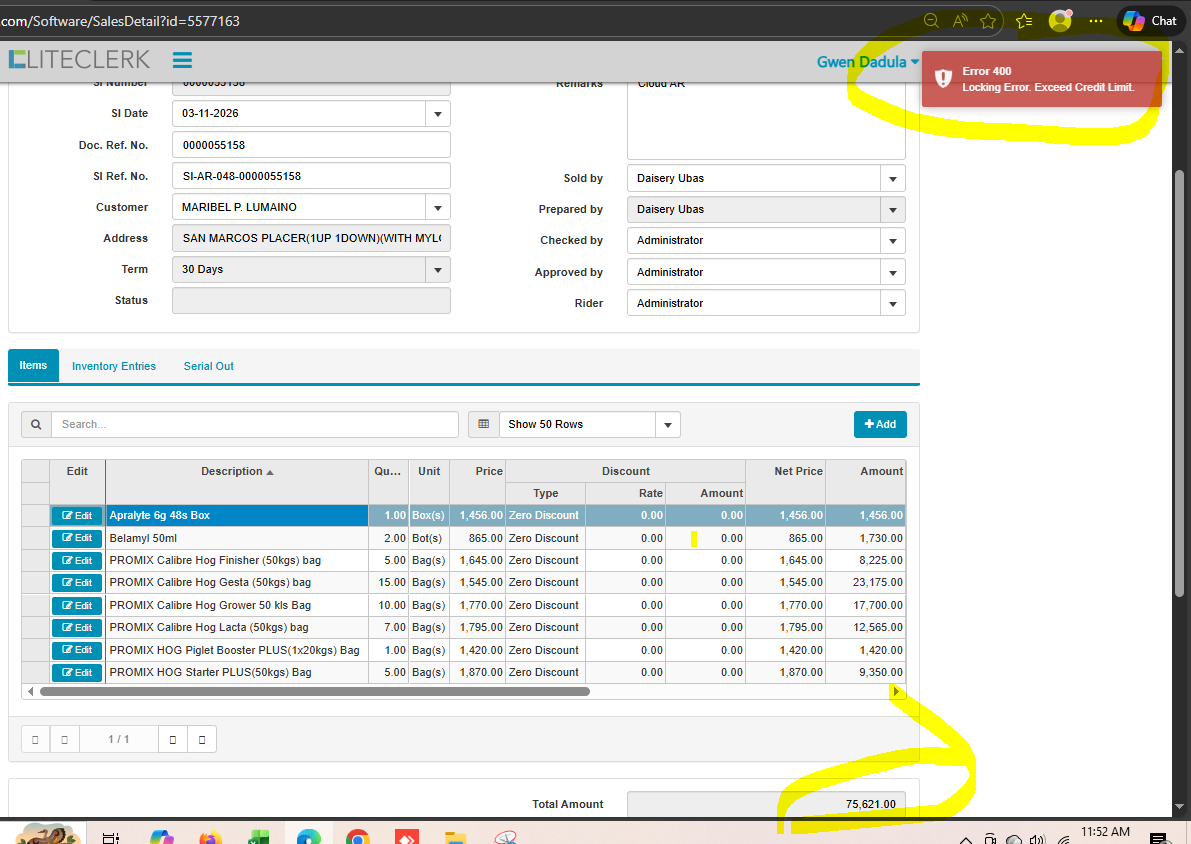Add page to favorites with star icon
The height and width of the screenshot is (844, 1191).
coord(988,21)
